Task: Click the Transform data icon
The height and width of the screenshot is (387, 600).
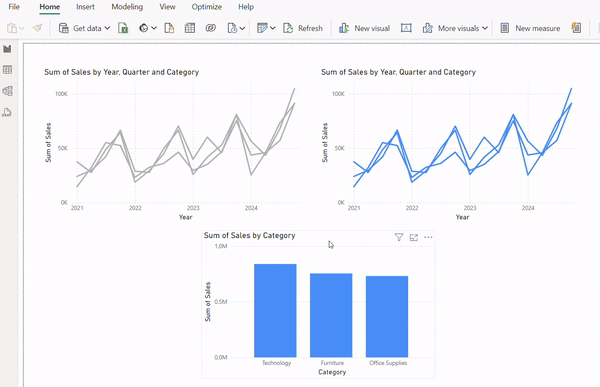Action: pyautogui.click(x=262, y=28)
